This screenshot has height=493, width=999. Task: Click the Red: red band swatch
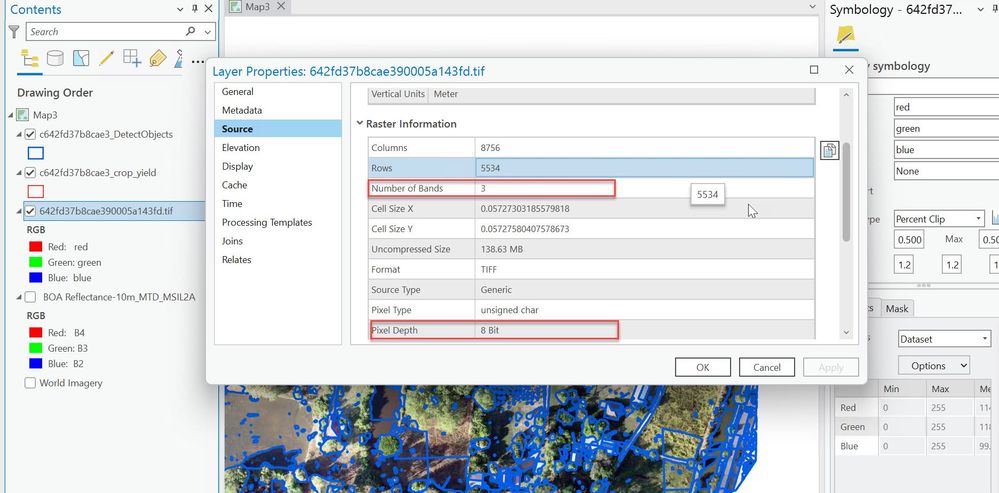pyautogui.click(x=36, y=246)
